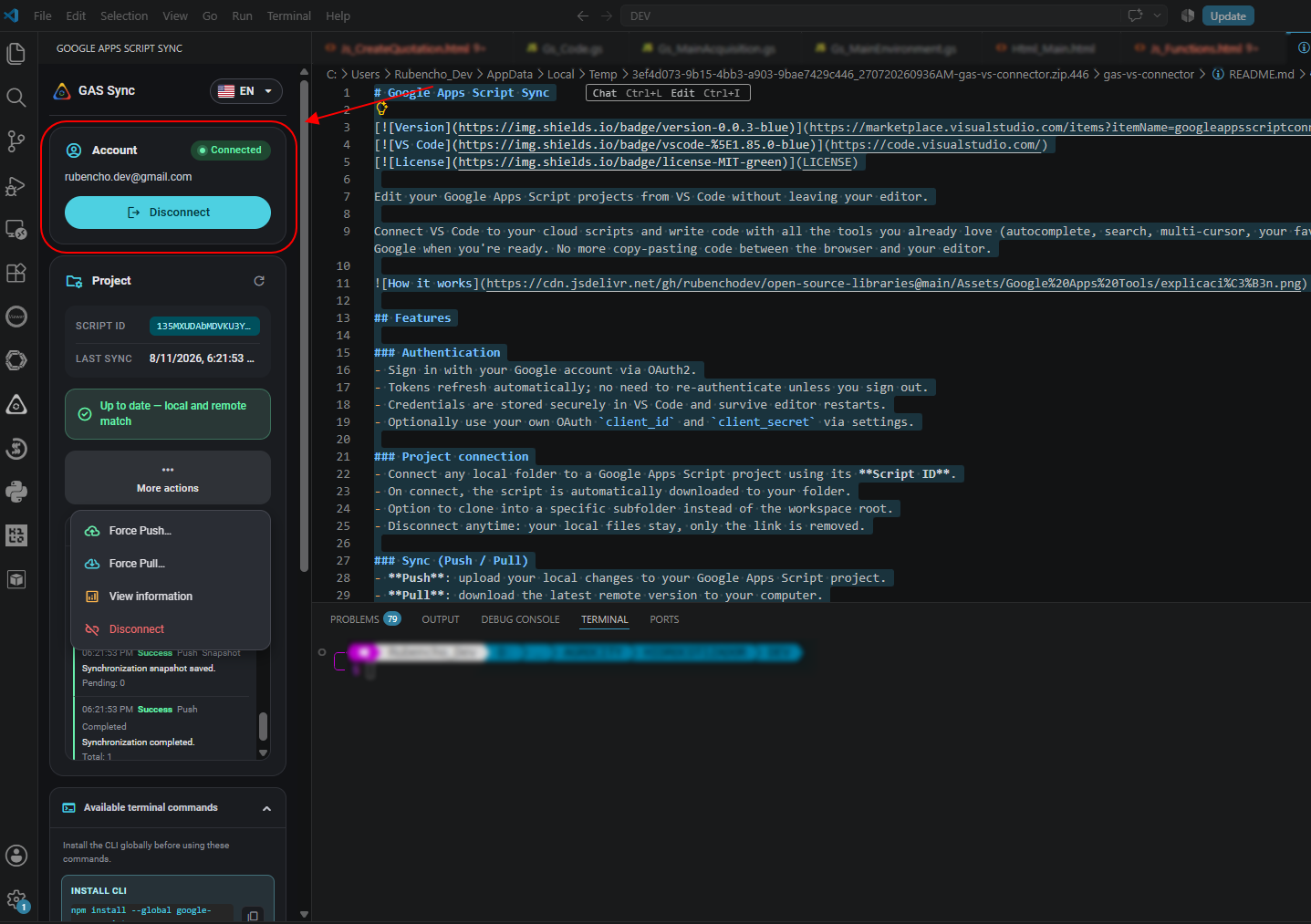Click gas-vs-connector in the breadcrumb
This screenshot has width=1311, height=924.
(1148, 75)
